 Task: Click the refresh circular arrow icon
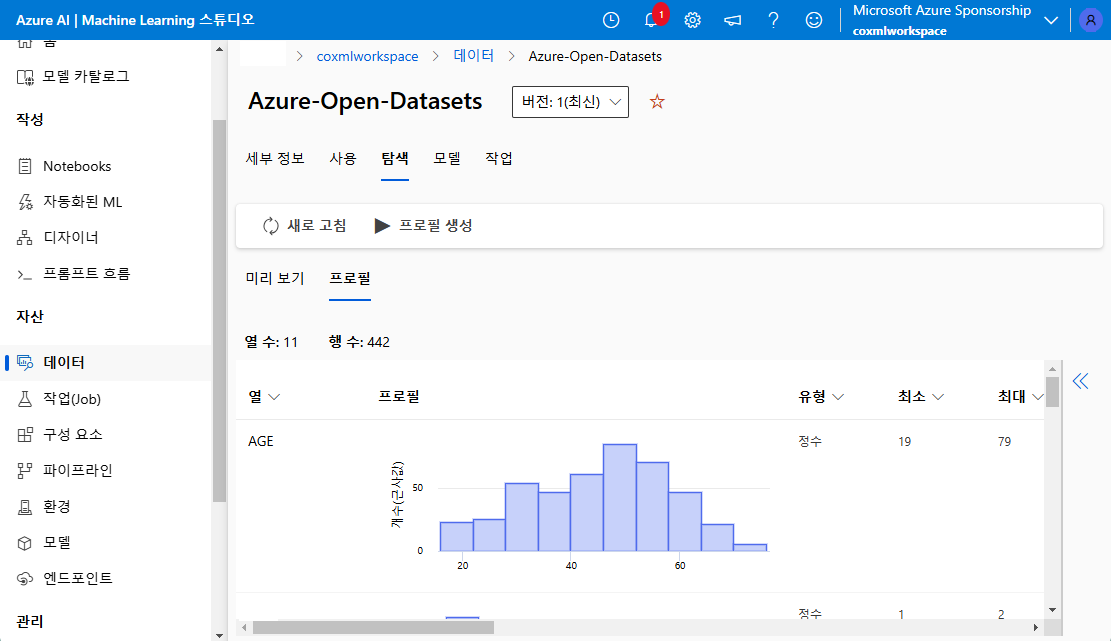[x=271, y=226]
